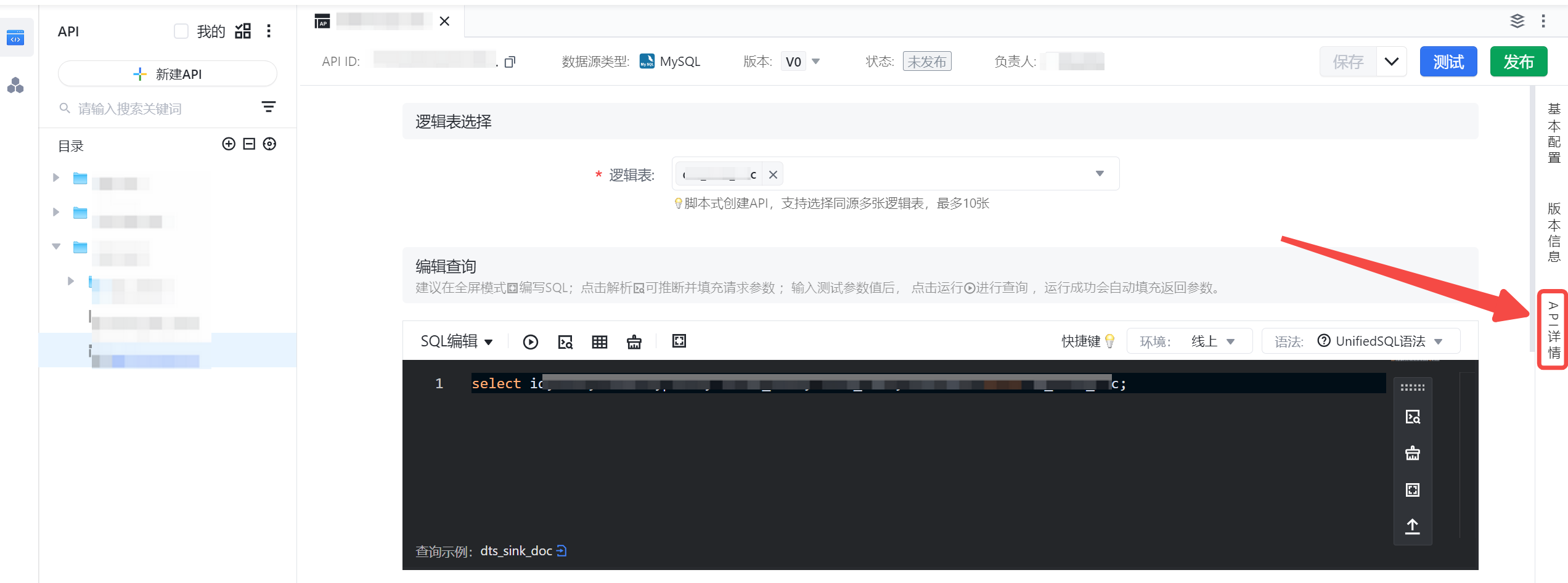Image resolution: width=1568 pixels, height=583 pixels.
Task: Create a new API with 新建API
Action: 168,74
